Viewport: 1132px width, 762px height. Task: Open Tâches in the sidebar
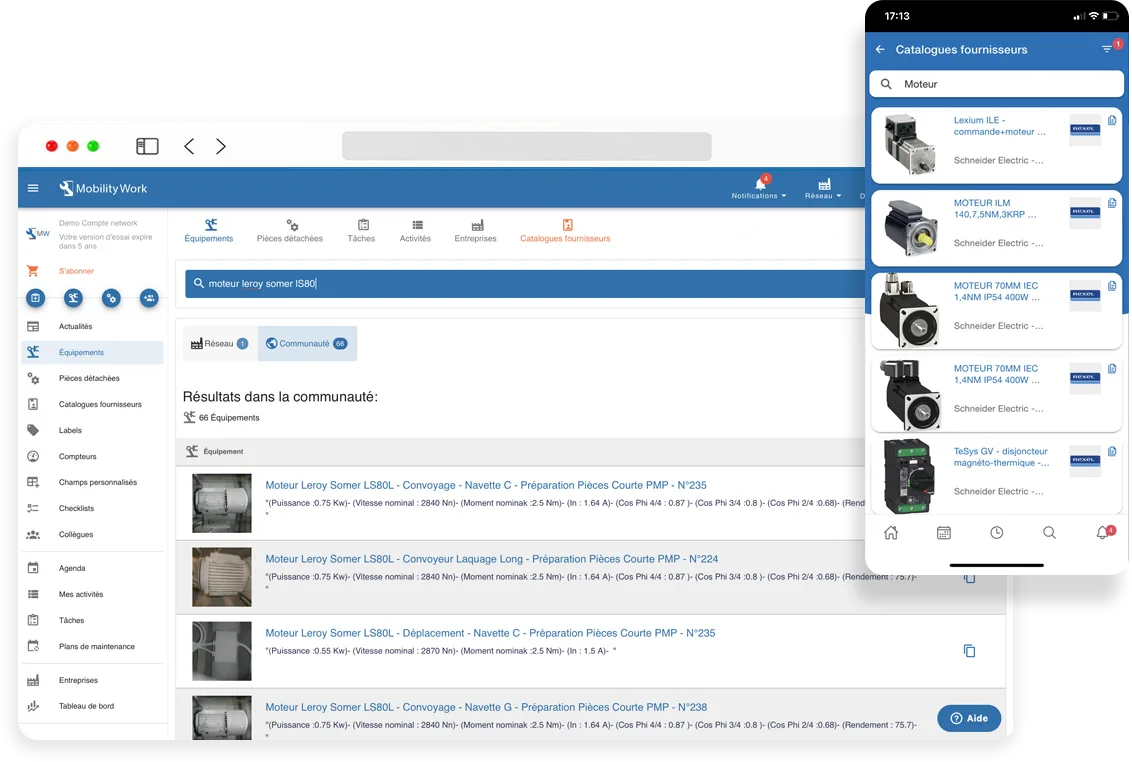click(x=93, y=620)
